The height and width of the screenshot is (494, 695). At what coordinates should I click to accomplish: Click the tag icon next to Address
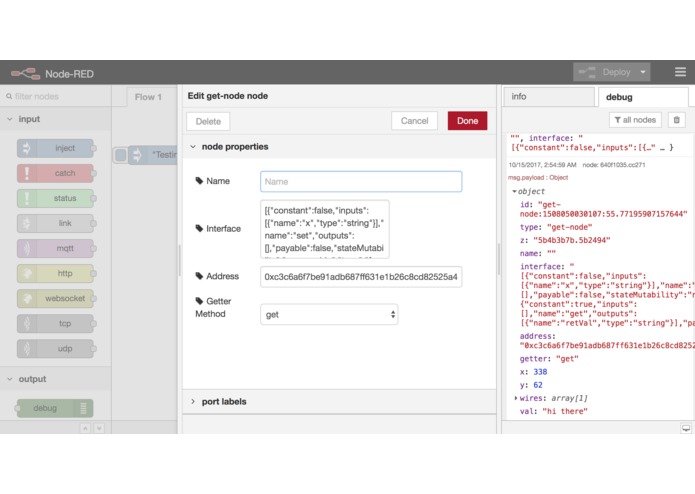(x=199, y=276)
